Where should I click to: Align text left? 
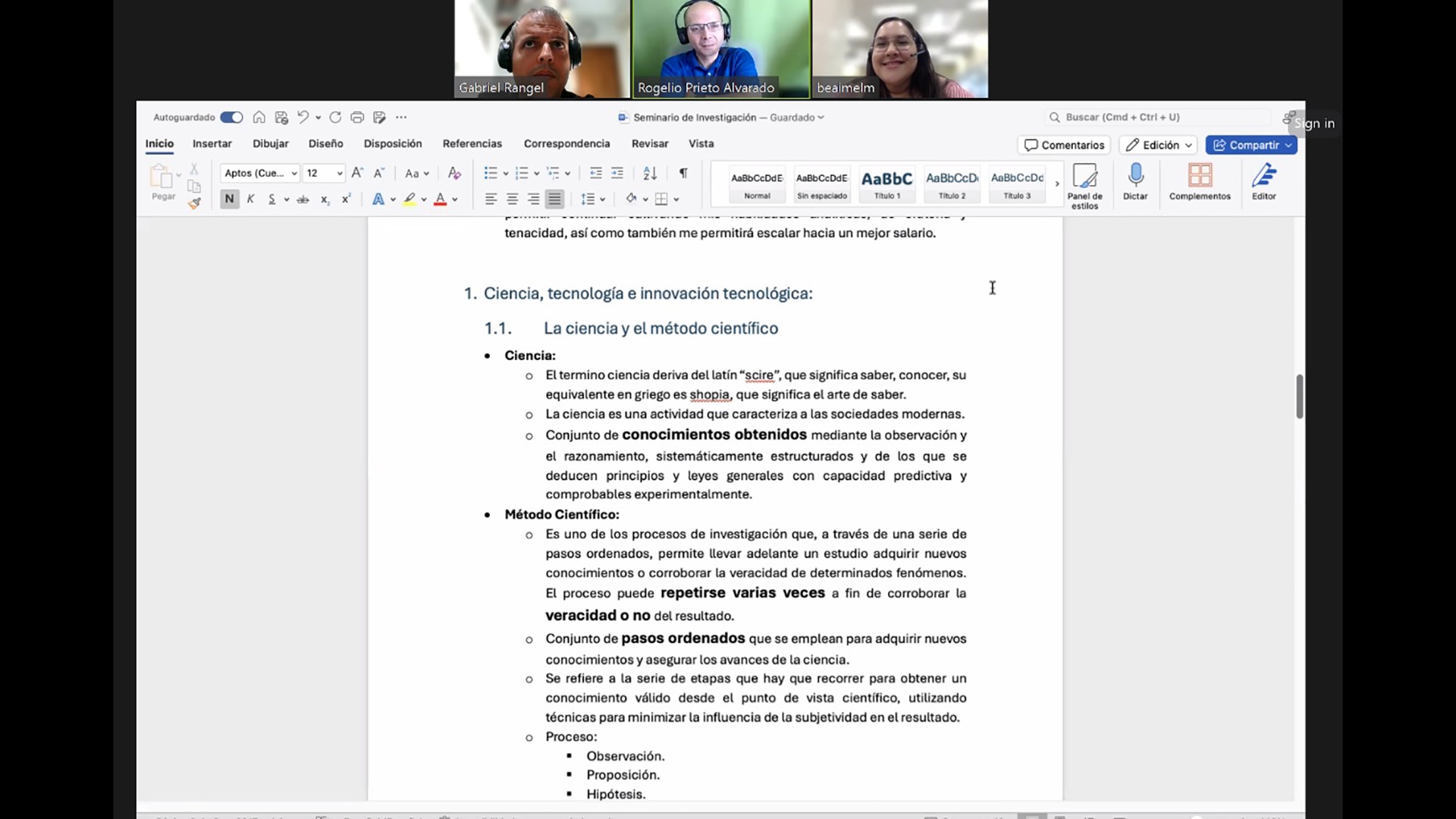(491, 199)
